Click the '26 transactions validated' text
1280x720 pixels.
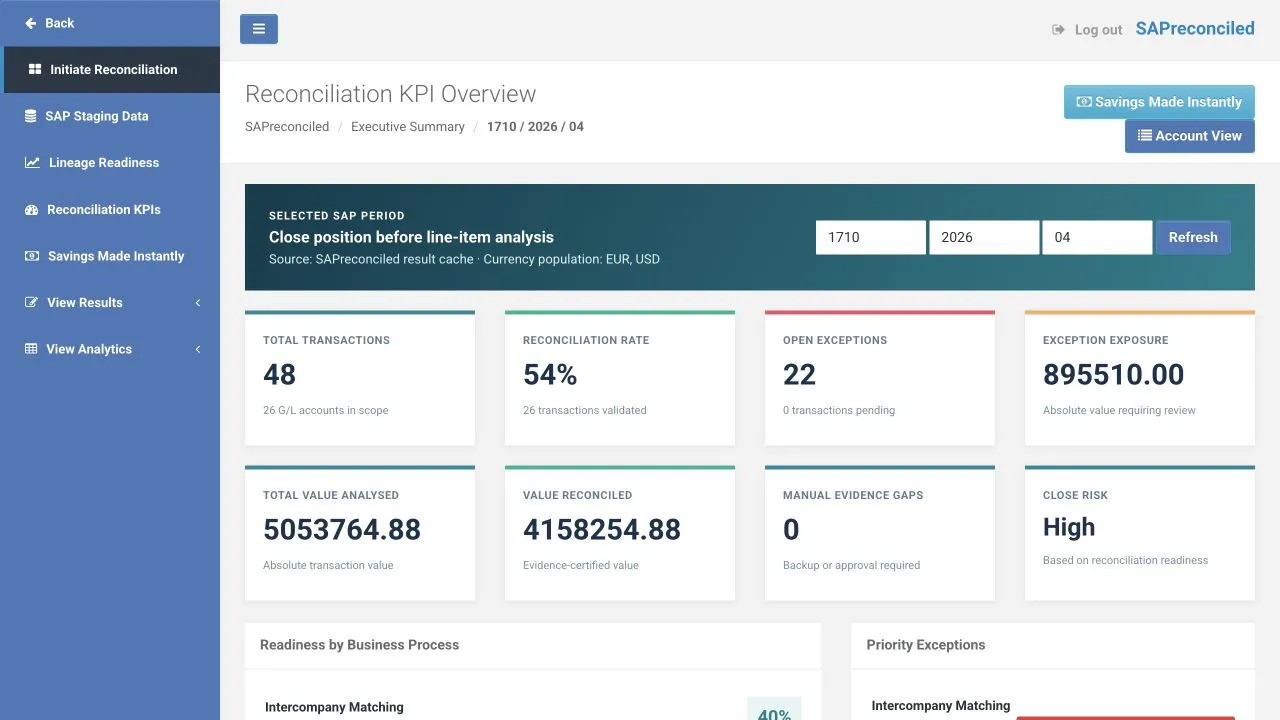[585, 410]
